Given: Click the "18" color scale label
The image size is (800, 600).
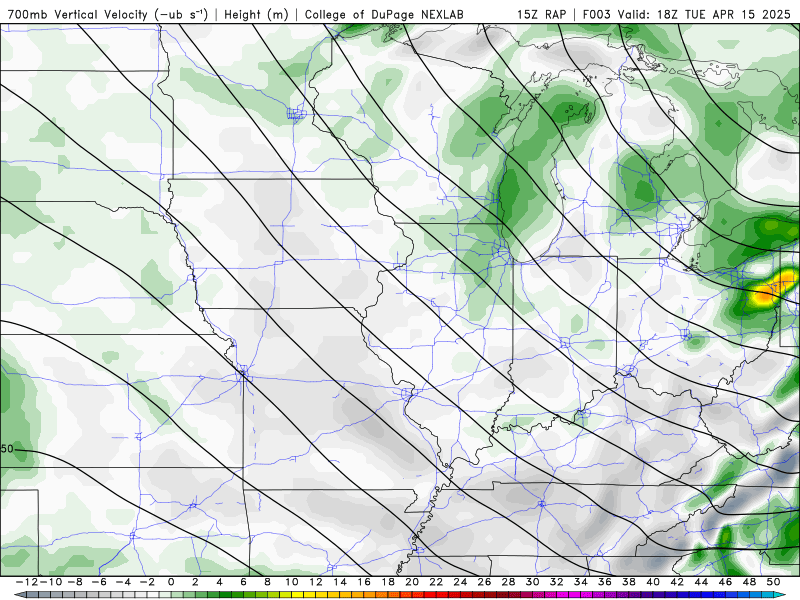Looking at the screenshot, I should click(388, 582).
